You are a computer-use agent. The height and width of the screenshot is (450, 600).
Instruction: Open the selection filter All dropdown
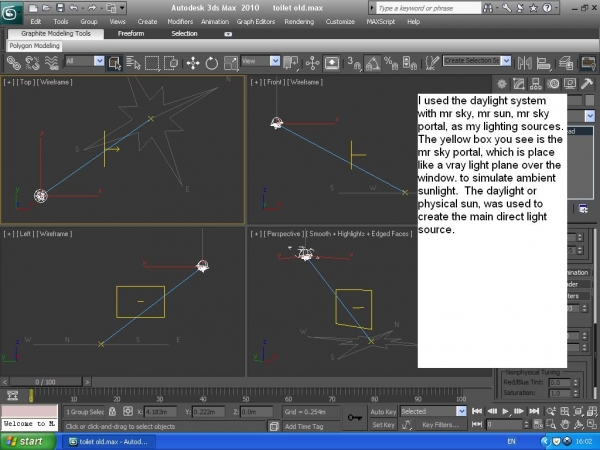coord(99,61)
